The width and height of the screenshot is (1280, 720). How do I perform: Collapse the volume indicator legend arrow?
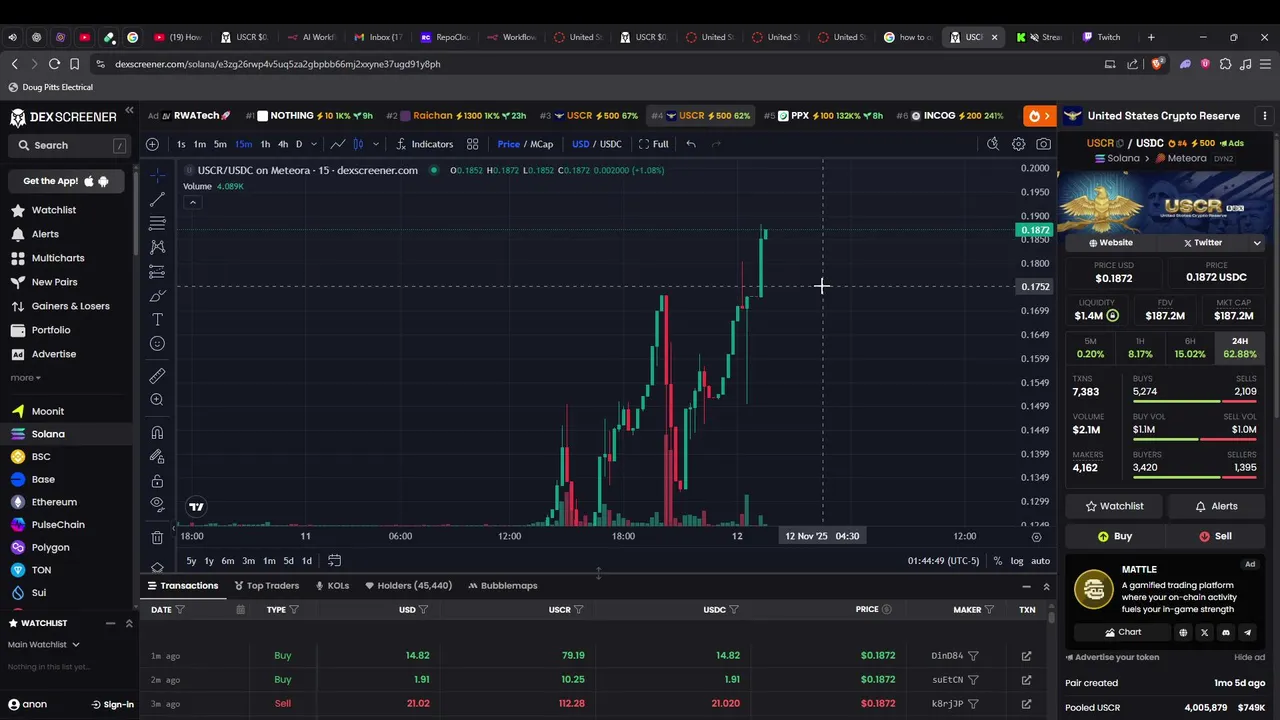(x=192, y=203)
